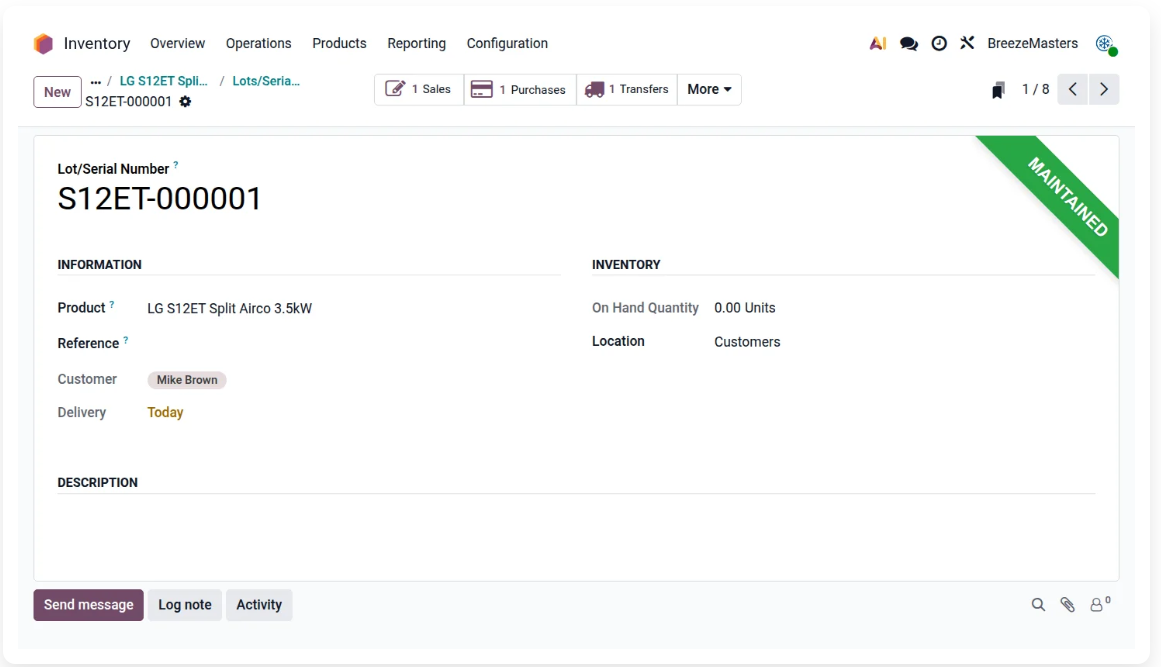Open the activities clock icon
The image size is (1161, 667).
click(x=939, y=44)
